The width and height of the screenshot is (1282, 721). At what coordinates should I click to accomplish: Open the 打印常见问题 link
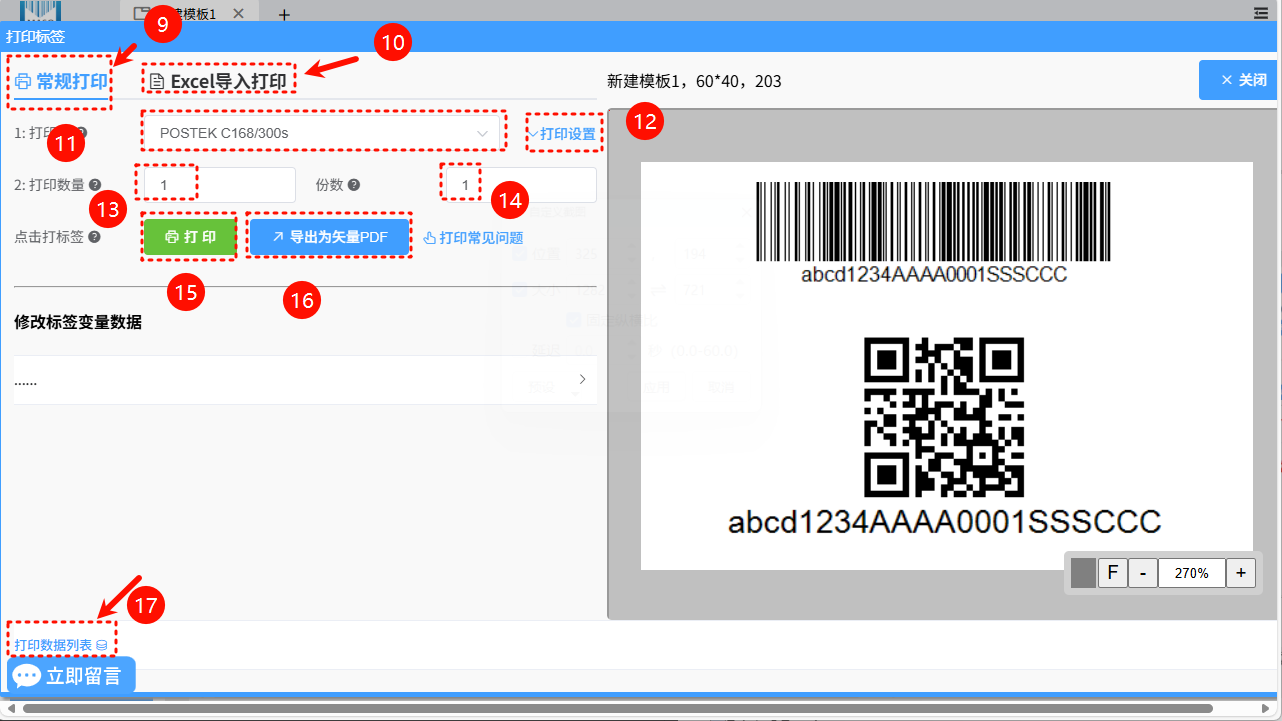pyautogui.click(x=473, y=238)
